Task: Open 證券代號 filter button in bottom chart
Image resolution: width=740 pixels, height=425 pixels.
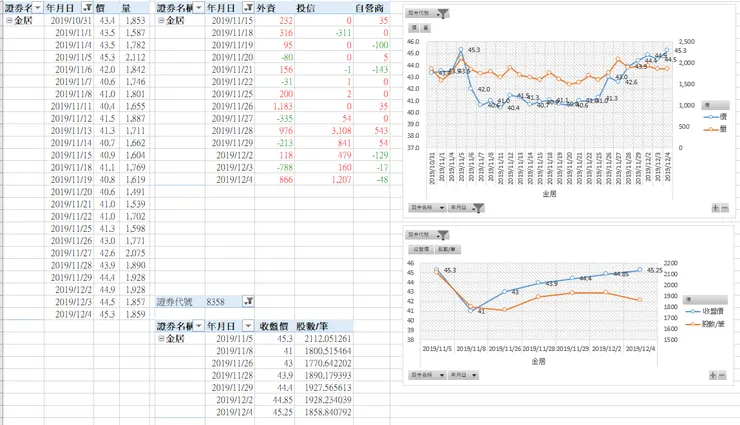Action: pos(427,234)
